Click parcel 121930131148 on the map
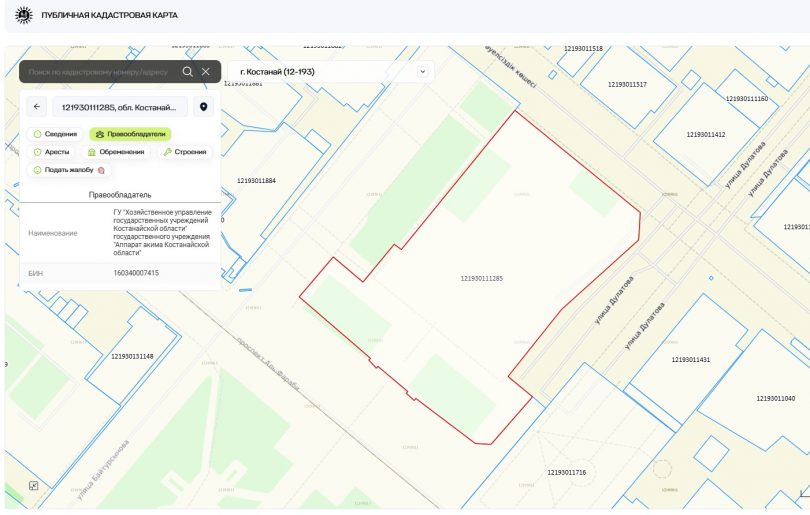This screenshot has width=810, height=515. (x=132, y=356)
